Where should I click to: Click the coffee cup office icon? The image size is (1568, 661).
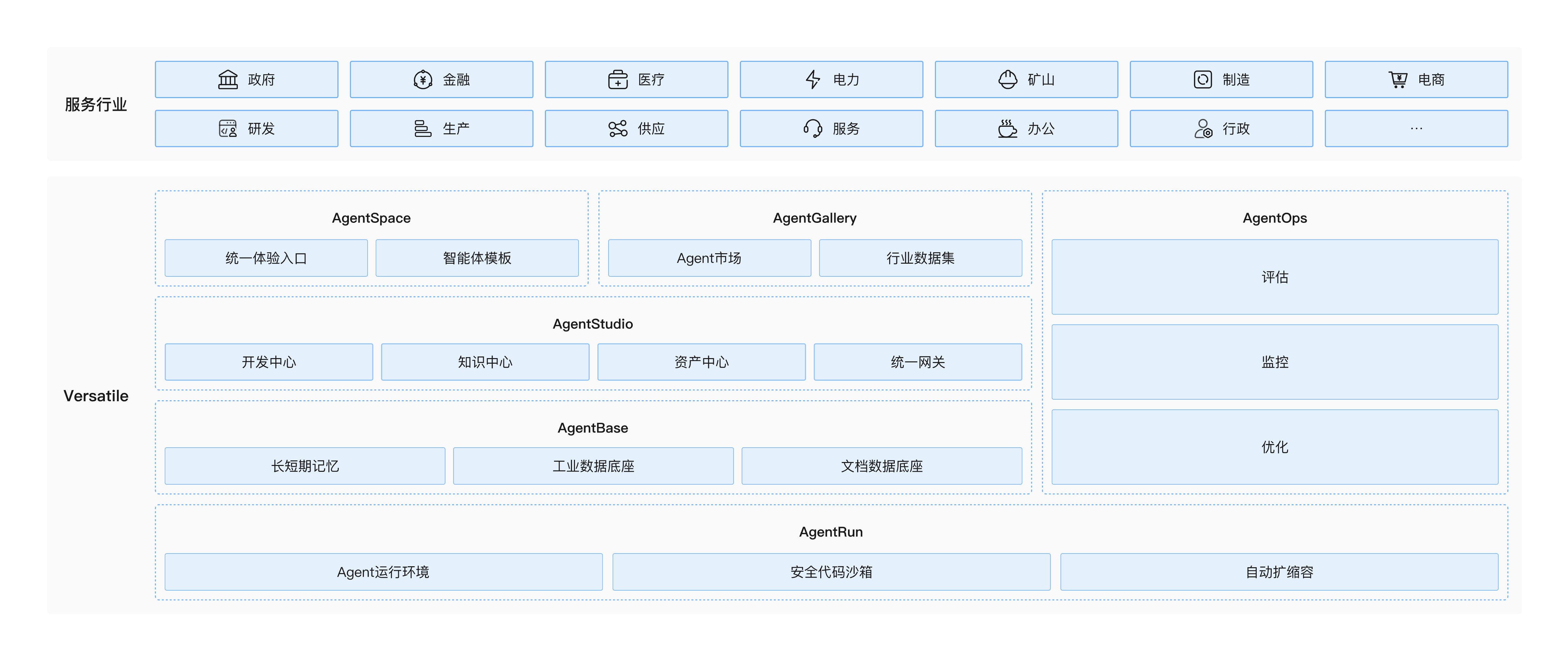pyautogui.click(x=1007, y=128)
